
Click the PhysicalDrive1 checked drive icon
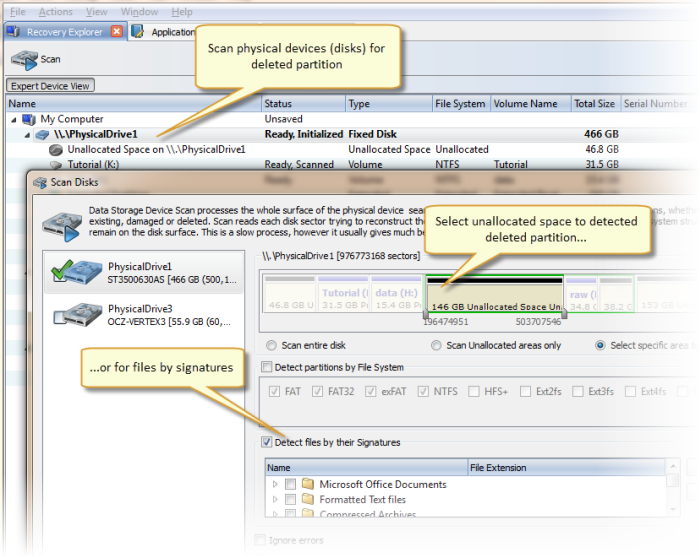pyautogui.click(x=76, y=272)
